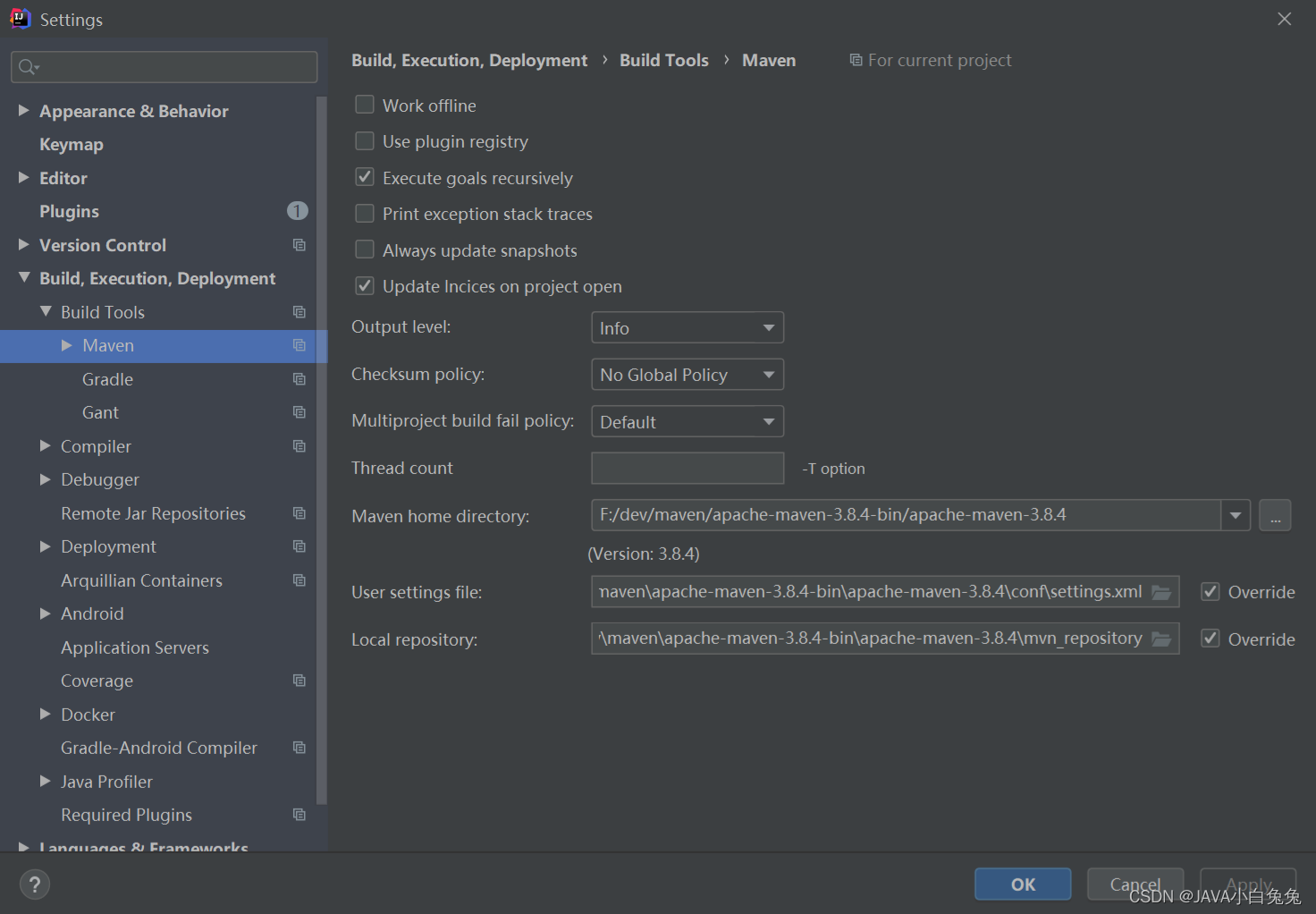This screenshot has height=914, width=1316.
Task: Select Gant under Build Tools
Action: click(x=100, y=413)
